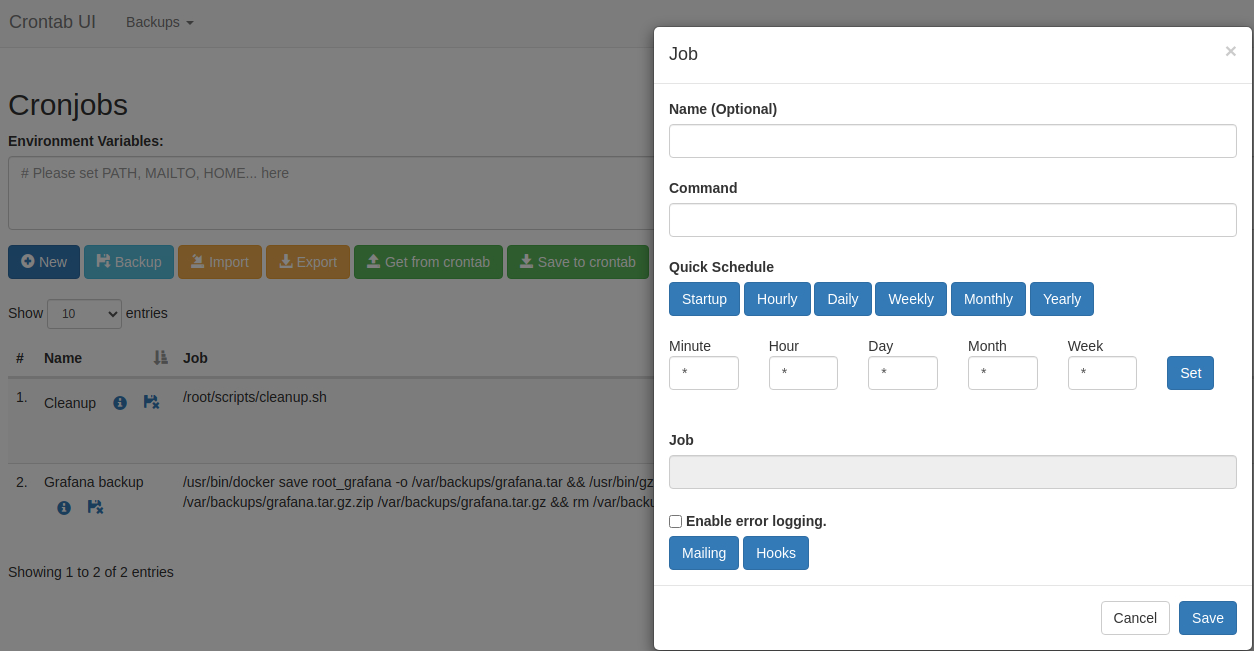
Task: Open the Hooks settings
Action: [x=775, y=553]
